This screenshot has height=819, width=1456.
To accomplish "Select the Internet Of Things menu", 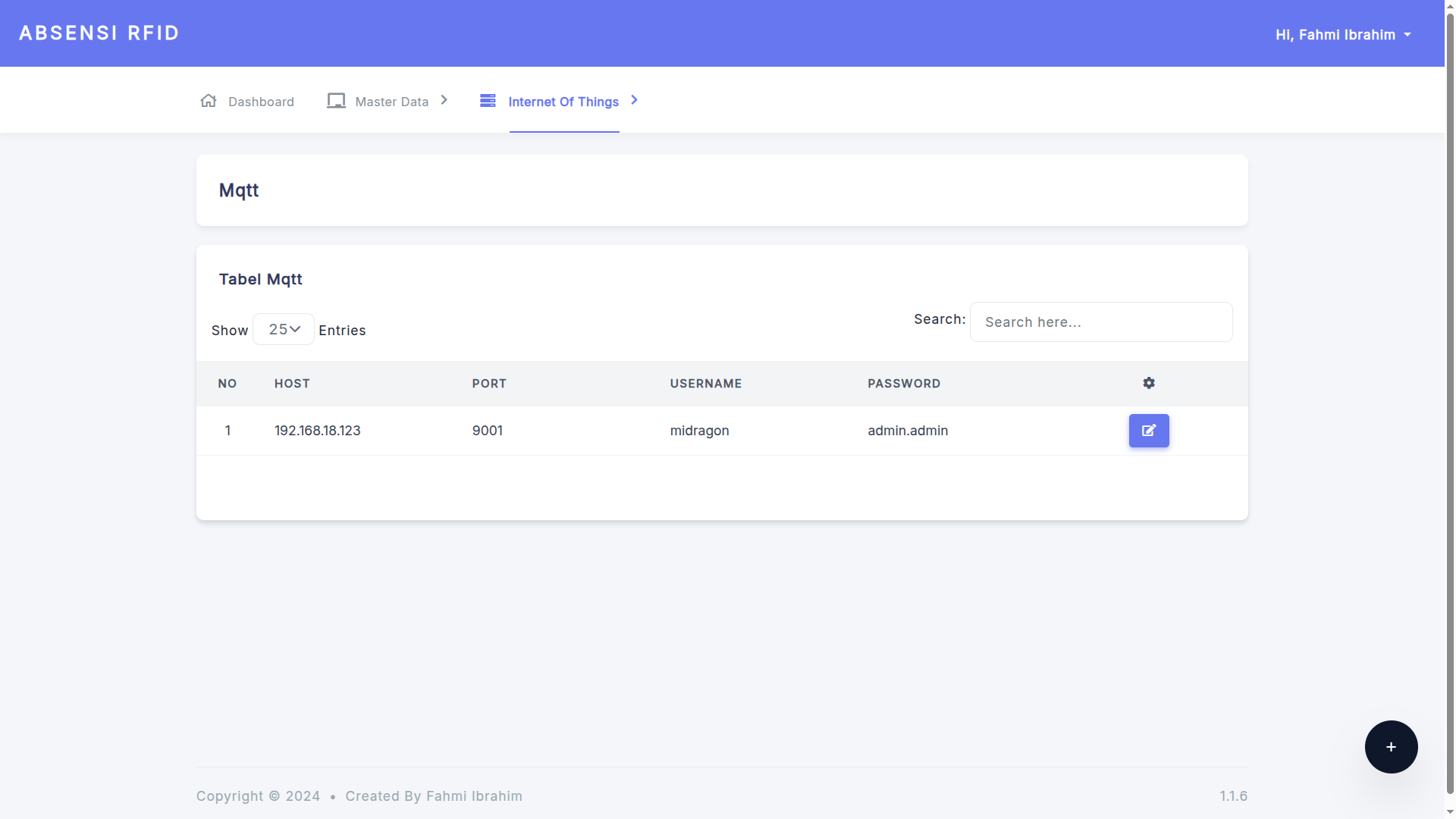I will (x=563, y=102).
